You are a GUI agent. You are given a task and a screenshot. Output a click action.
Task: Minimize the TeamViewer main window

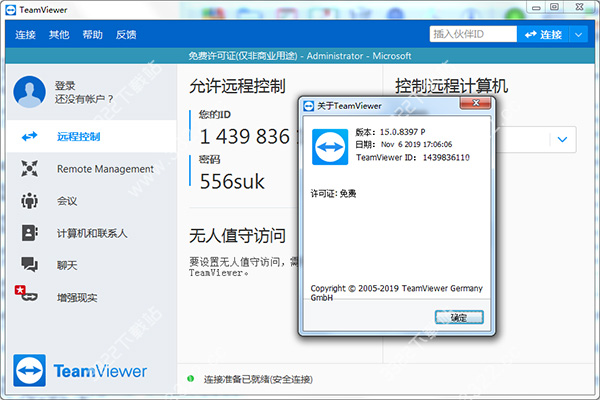(536, 7)
